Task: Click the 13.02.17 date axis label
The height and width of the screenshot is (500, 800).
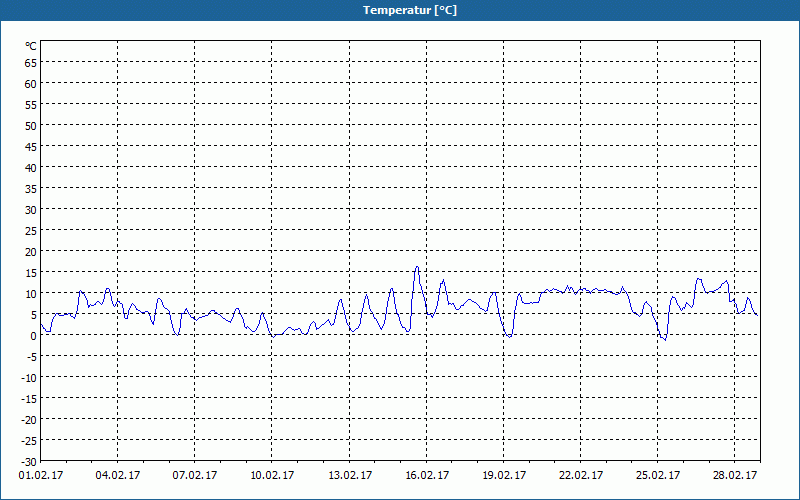Action: pyautogui.click(x=349, y=476)
